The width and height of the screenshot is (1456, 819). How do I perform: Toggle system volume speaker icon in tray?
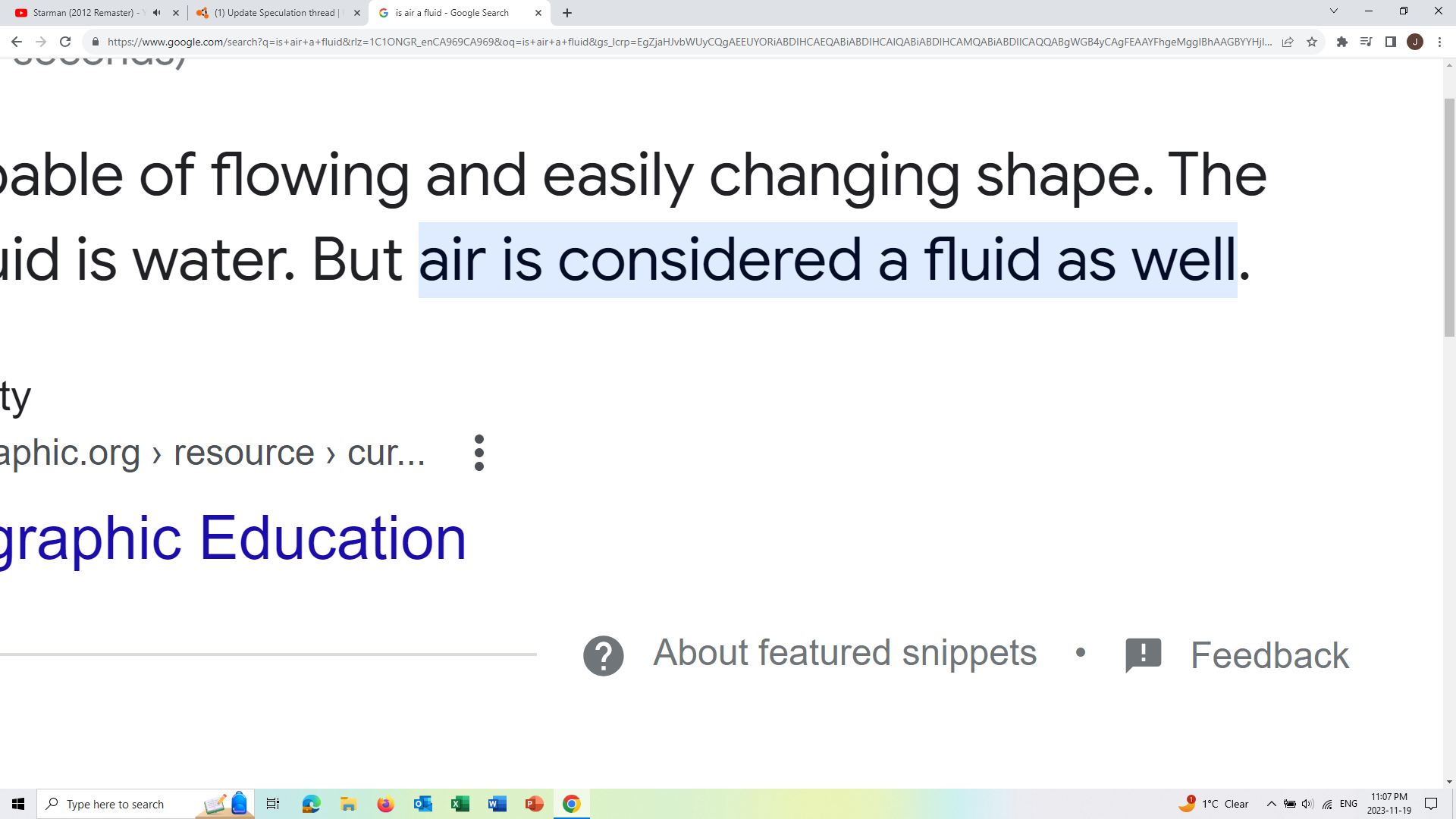(1307, 804)
